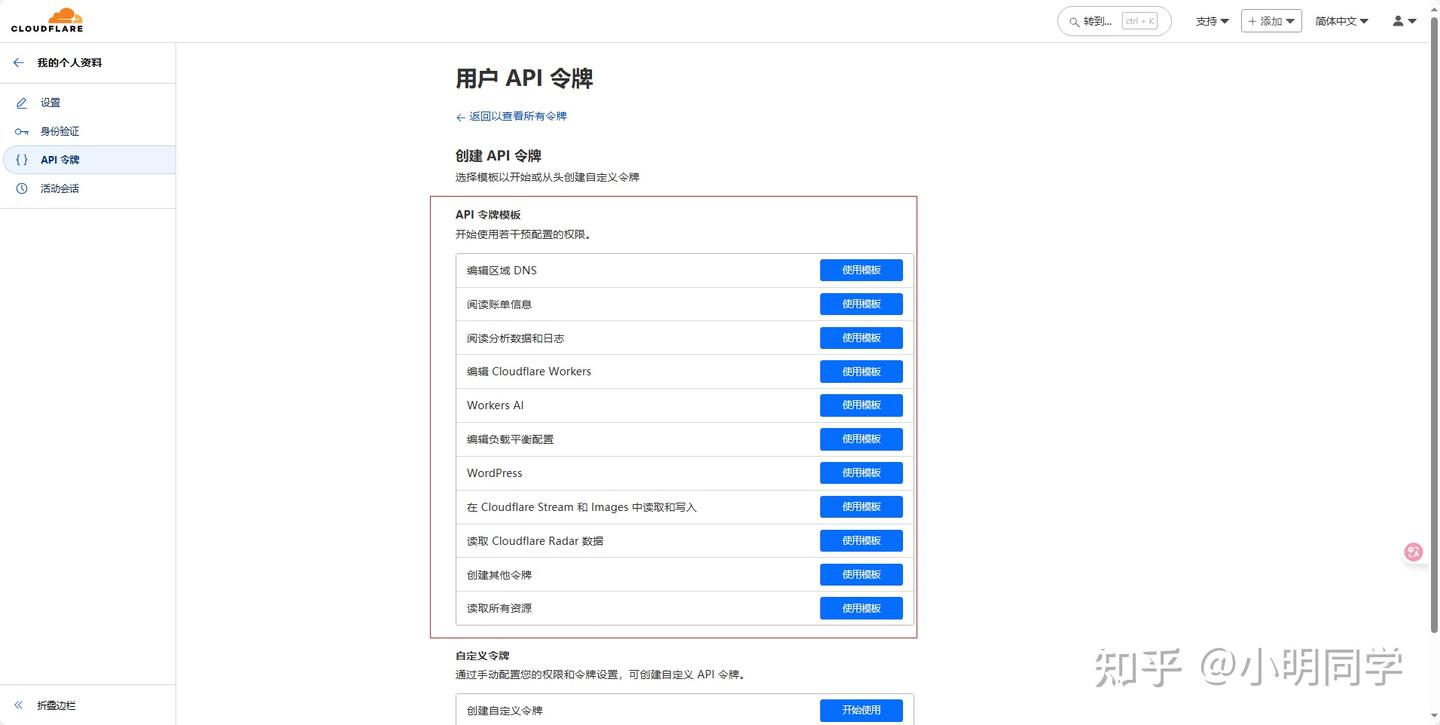The height and width of the screenshot is (725, 1440).
Task: Click the Workers AI row text
Action: pyautogui.click(x=495, y=406)
